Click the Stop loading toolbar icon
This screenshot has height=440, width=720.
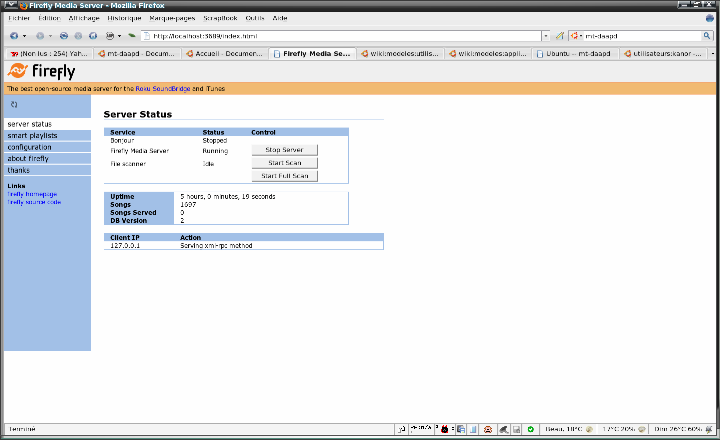click(78, 35)
